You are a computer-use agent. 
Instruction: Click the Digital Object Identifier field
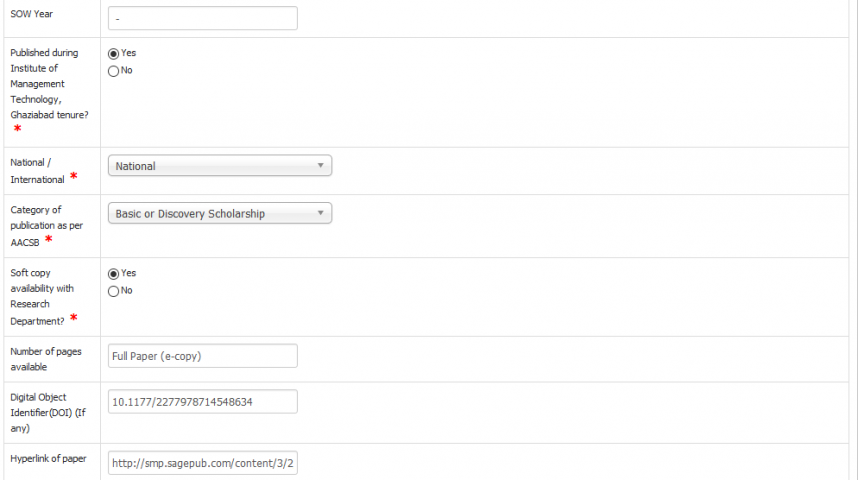(202, 402)
